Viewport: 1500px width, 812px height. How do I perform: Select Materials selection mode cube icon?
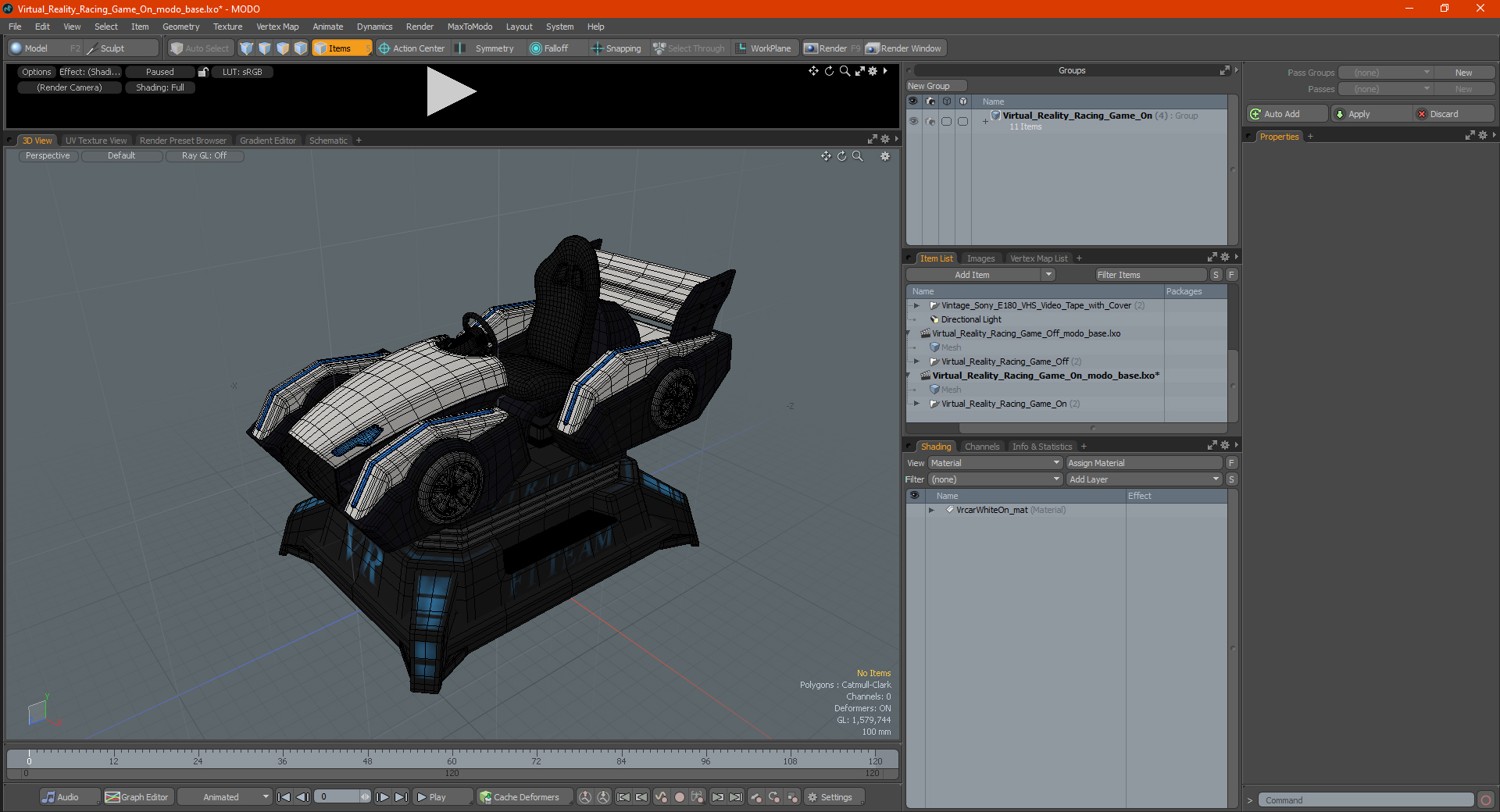coord(301,48)
